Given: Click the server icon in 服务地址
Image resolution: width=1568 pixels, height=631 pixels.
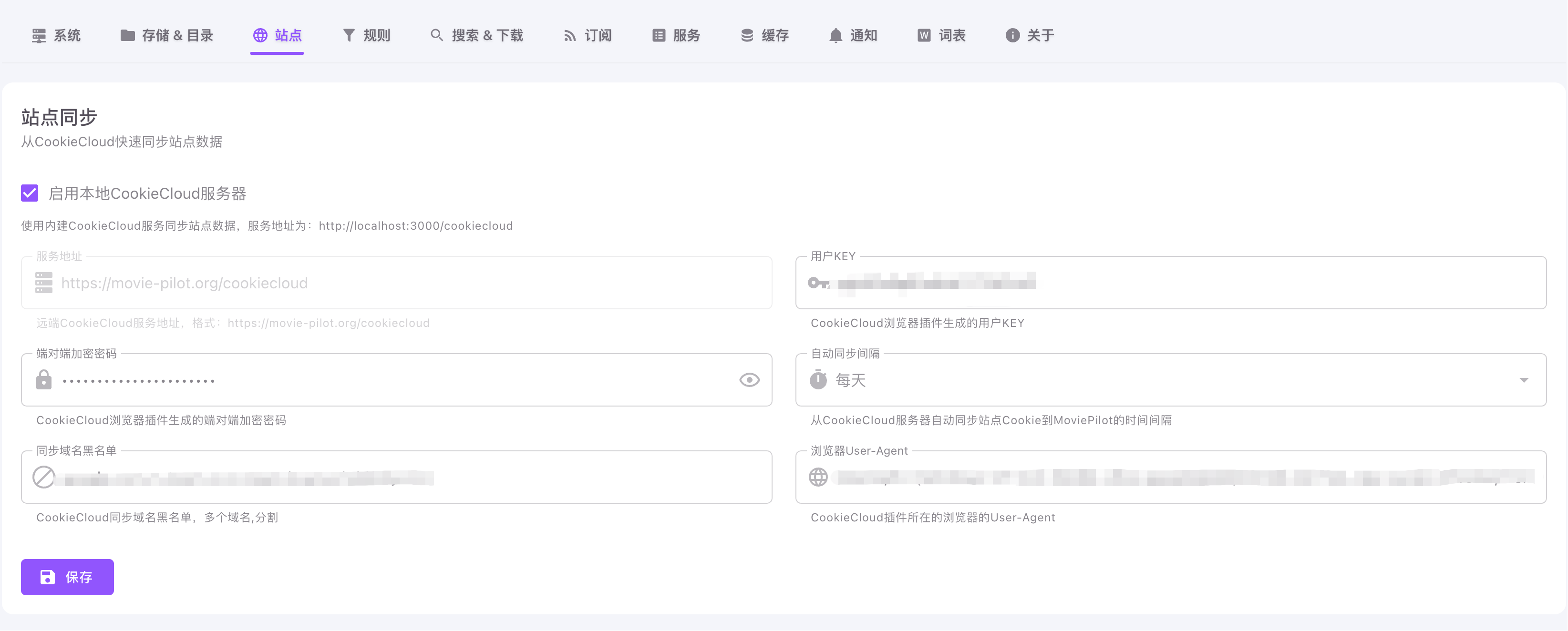Looking at the screenshot, I should pos(44,283).
